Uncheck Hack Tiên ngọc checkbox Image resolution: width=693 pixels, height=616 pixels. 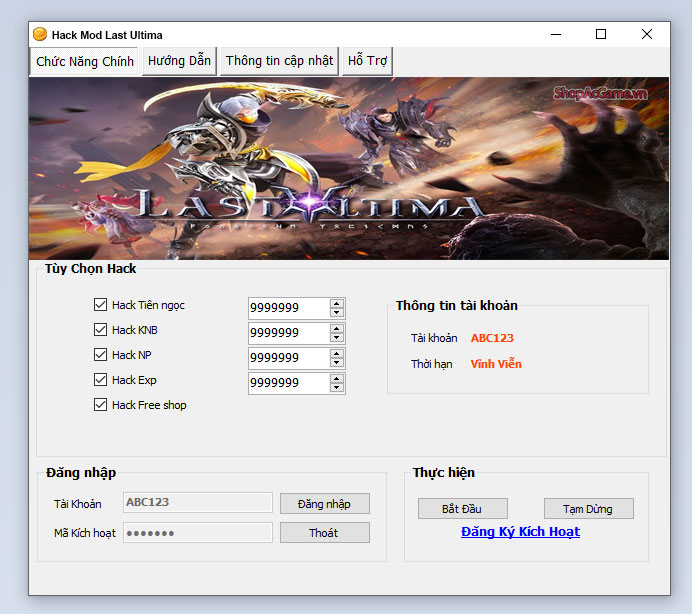pos(100,305)
